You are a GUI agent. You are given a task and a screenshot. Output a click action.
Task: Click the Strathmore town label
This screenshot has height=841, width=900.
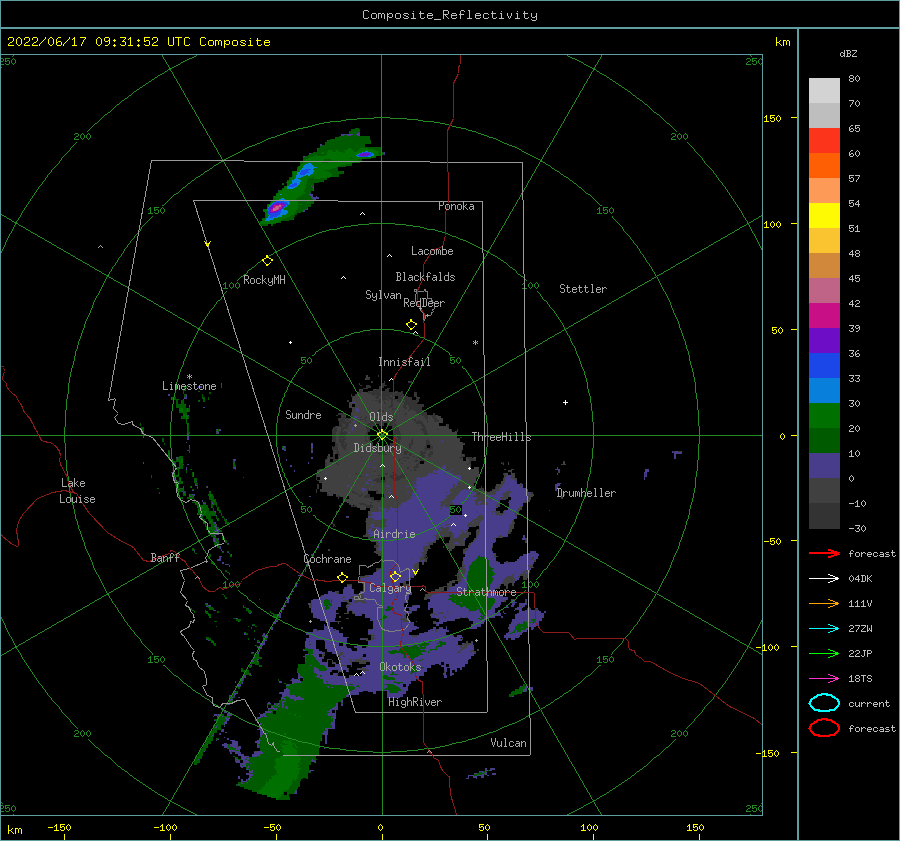pyautogui.click(x=486, y=592)
